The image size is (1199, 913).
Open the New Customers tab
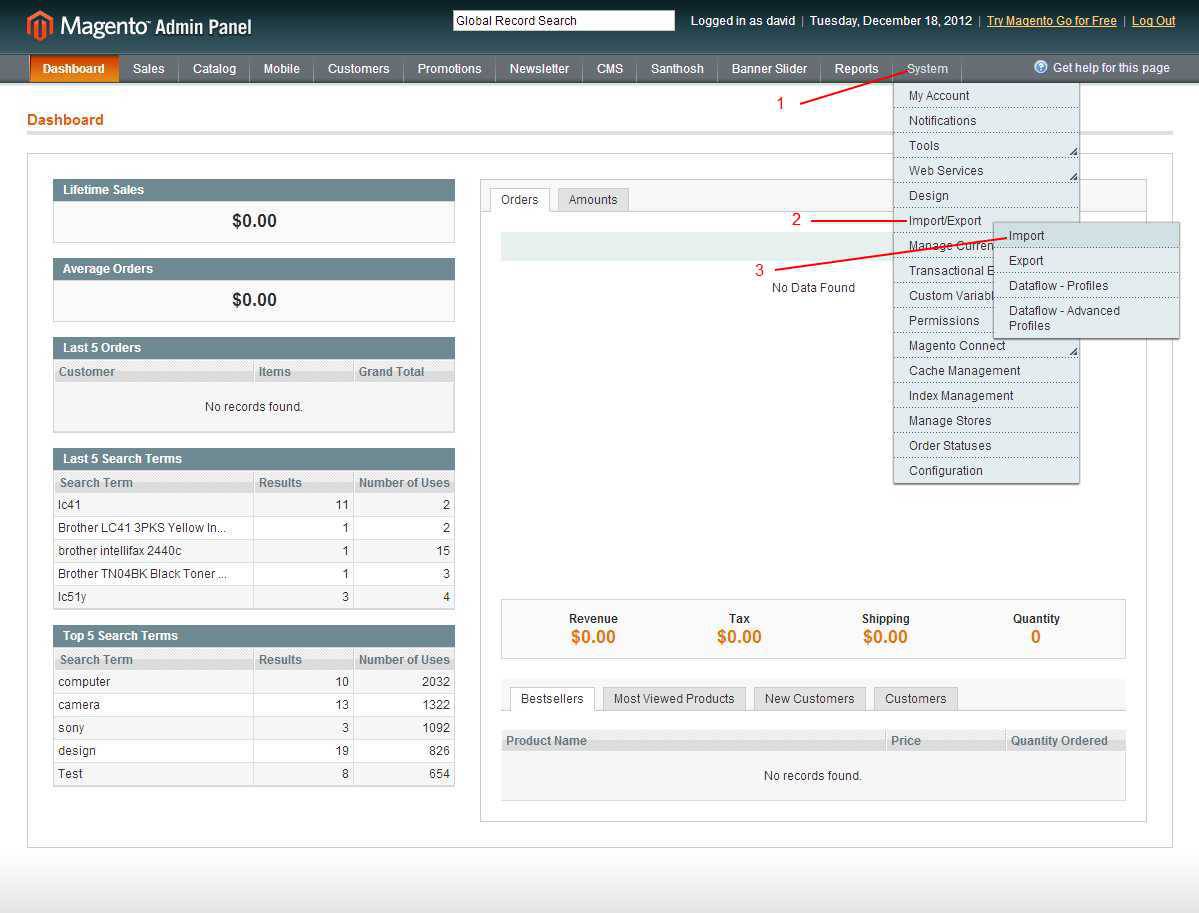click(x=809, y=698)
